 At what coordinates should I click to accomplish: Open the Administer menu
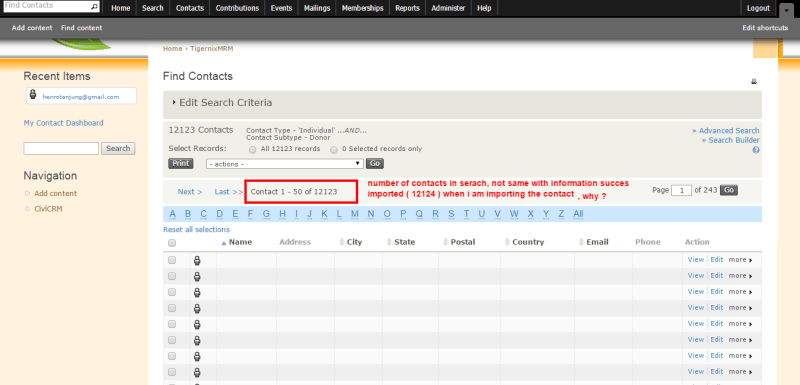[448, 8]
